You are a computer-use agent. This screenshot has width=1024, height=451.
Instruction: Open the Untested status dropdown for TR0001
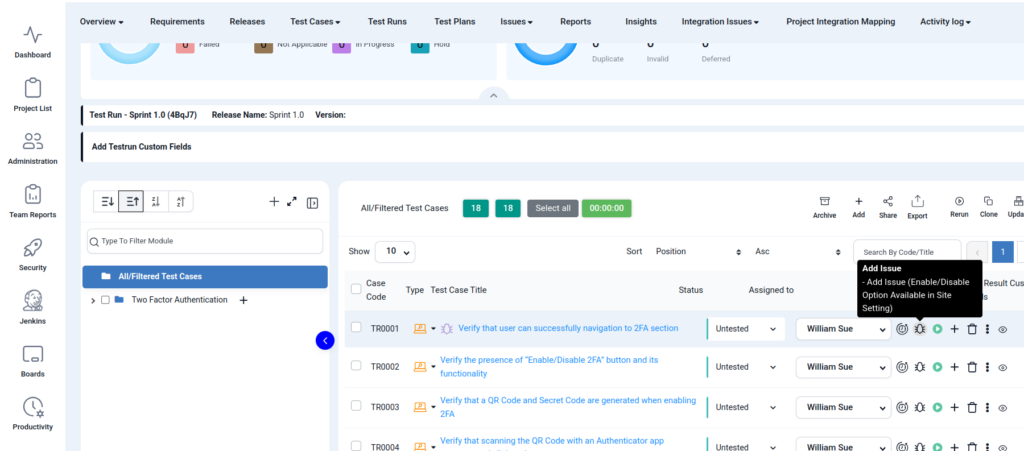point(746,329)
